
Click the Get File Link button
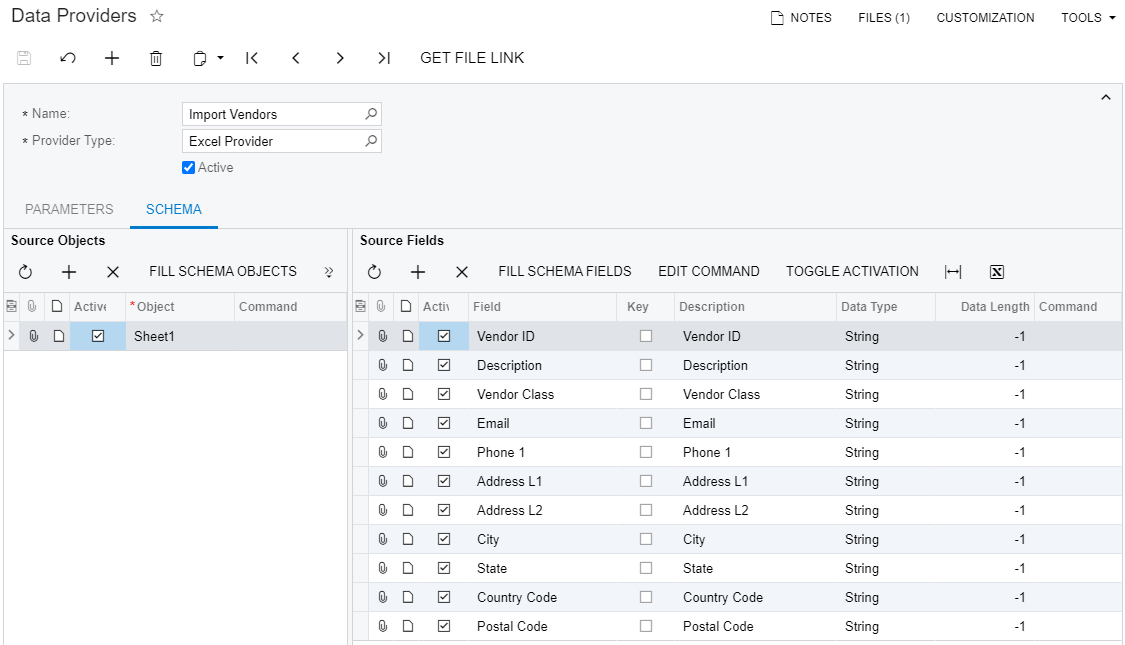472,58
